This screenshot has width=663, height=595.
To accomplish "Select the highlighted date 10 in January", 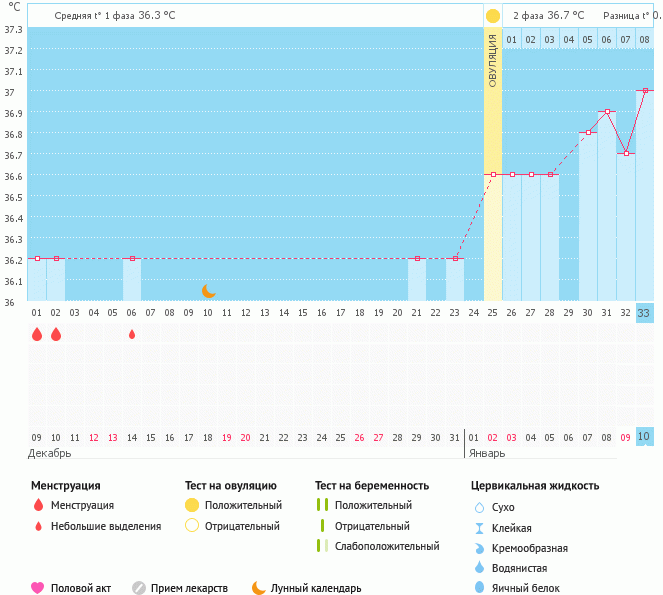I will [x=644, y=436].
